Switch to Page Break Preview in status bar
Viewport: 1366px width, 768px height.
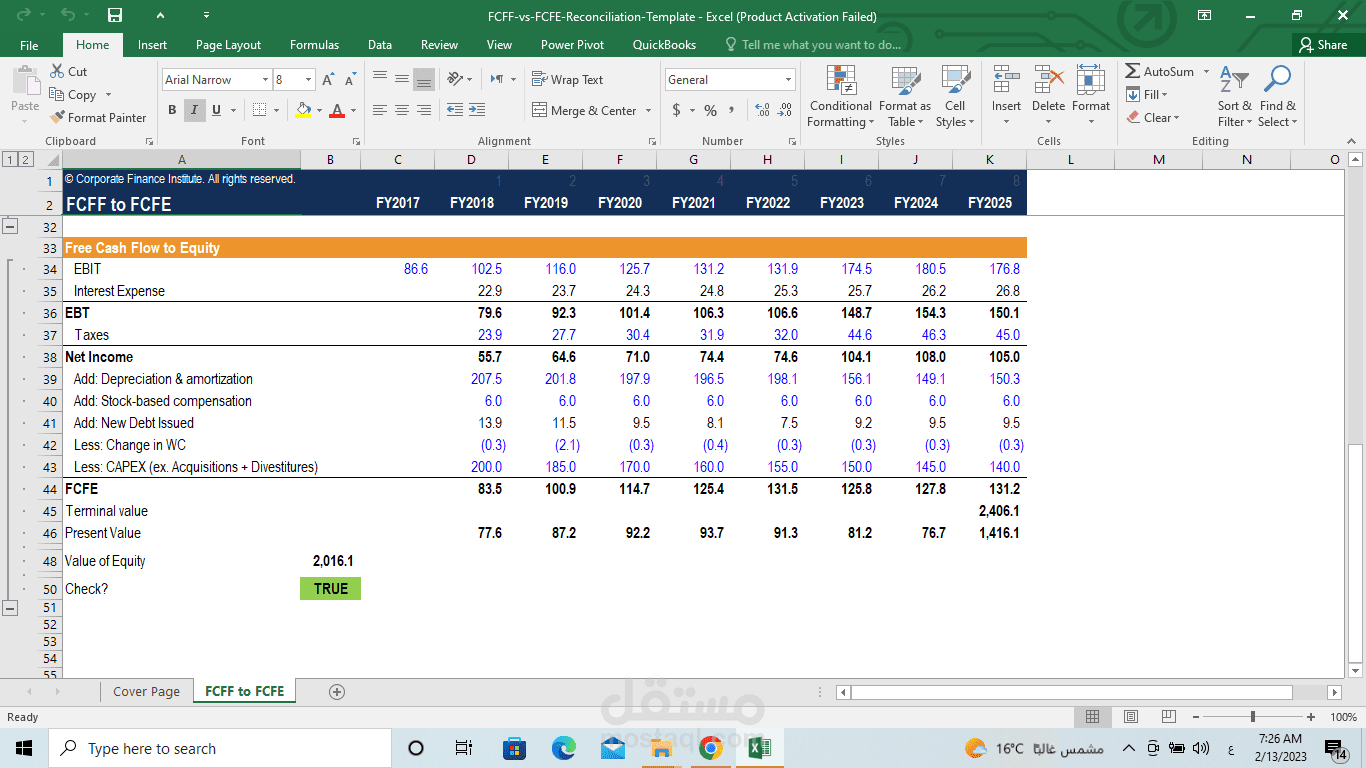1168,716
